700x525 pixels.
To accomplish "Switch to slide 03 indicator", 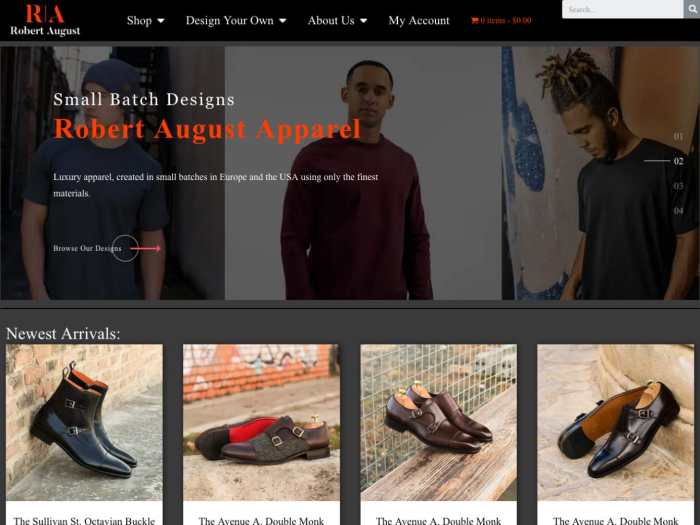I will 678,186.
